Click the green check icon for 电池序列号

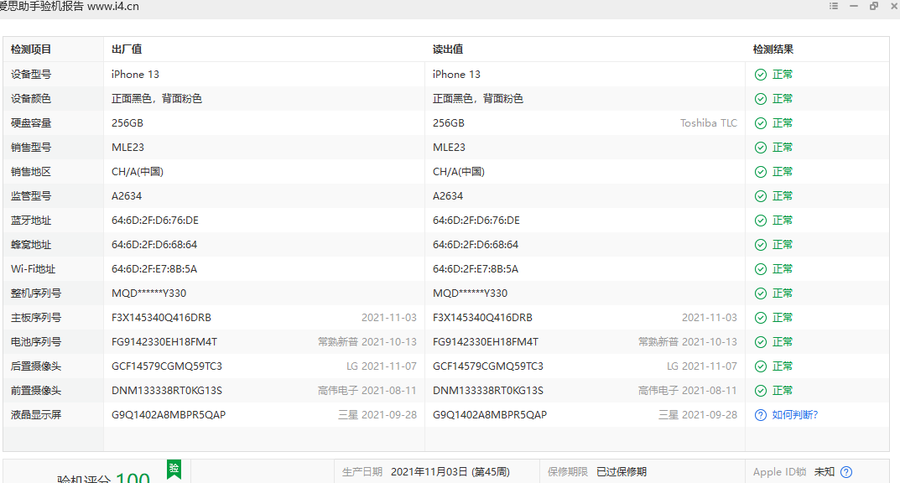pos(760,342)
